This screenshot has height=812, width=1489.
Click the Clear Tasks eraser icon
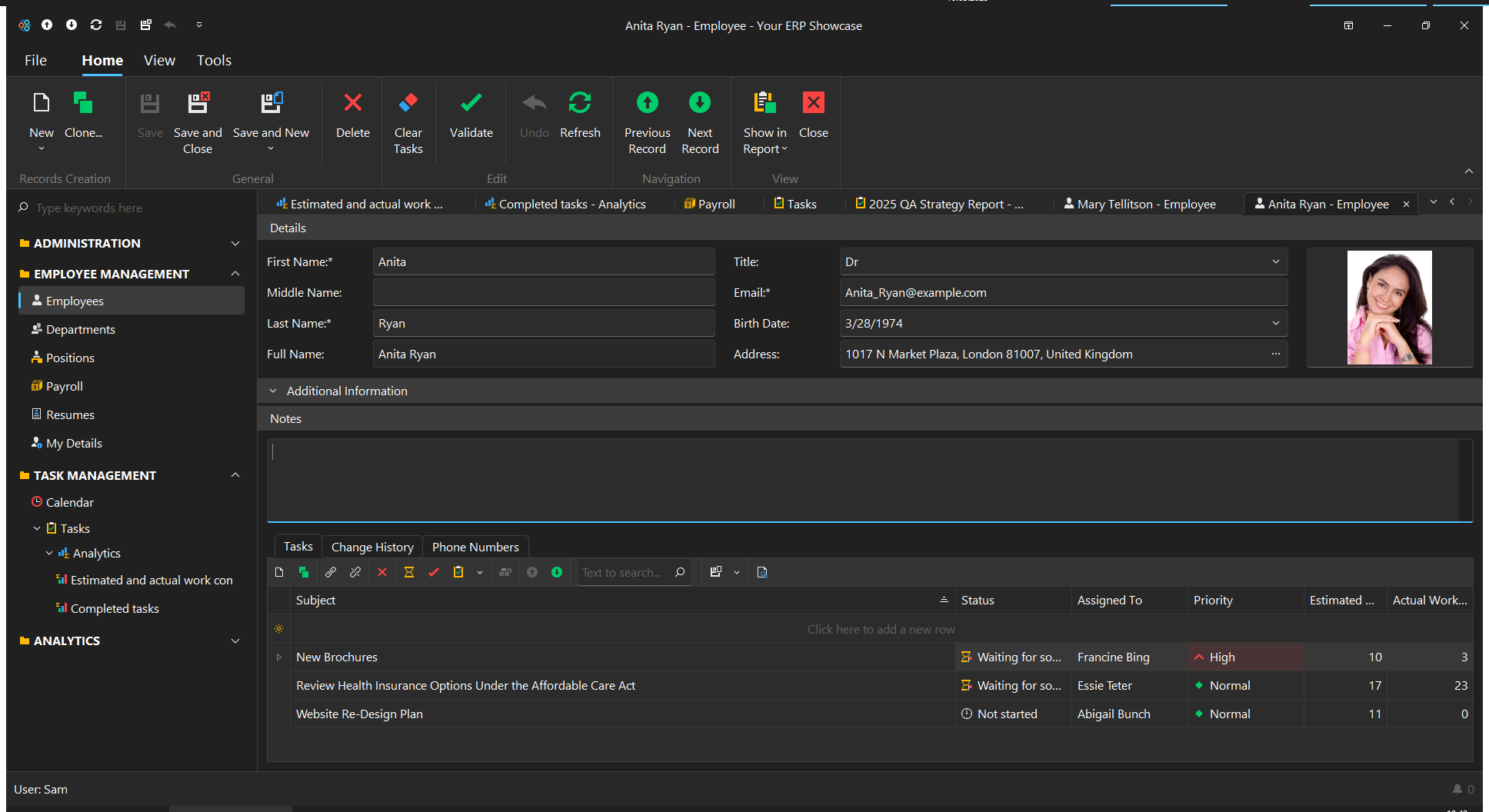tap(408, 103)
